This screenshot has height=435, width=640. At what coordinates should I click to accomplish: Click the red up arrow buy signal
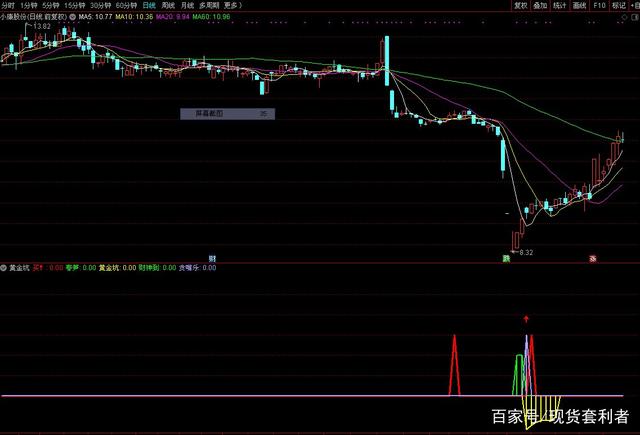click(x=526, y=319)
